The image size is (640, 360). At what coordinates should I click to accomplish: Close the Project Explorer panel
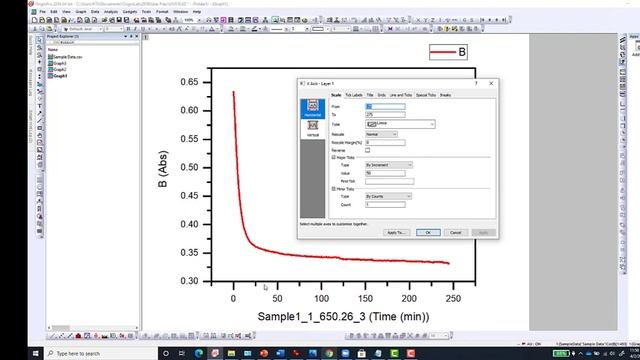137,36
